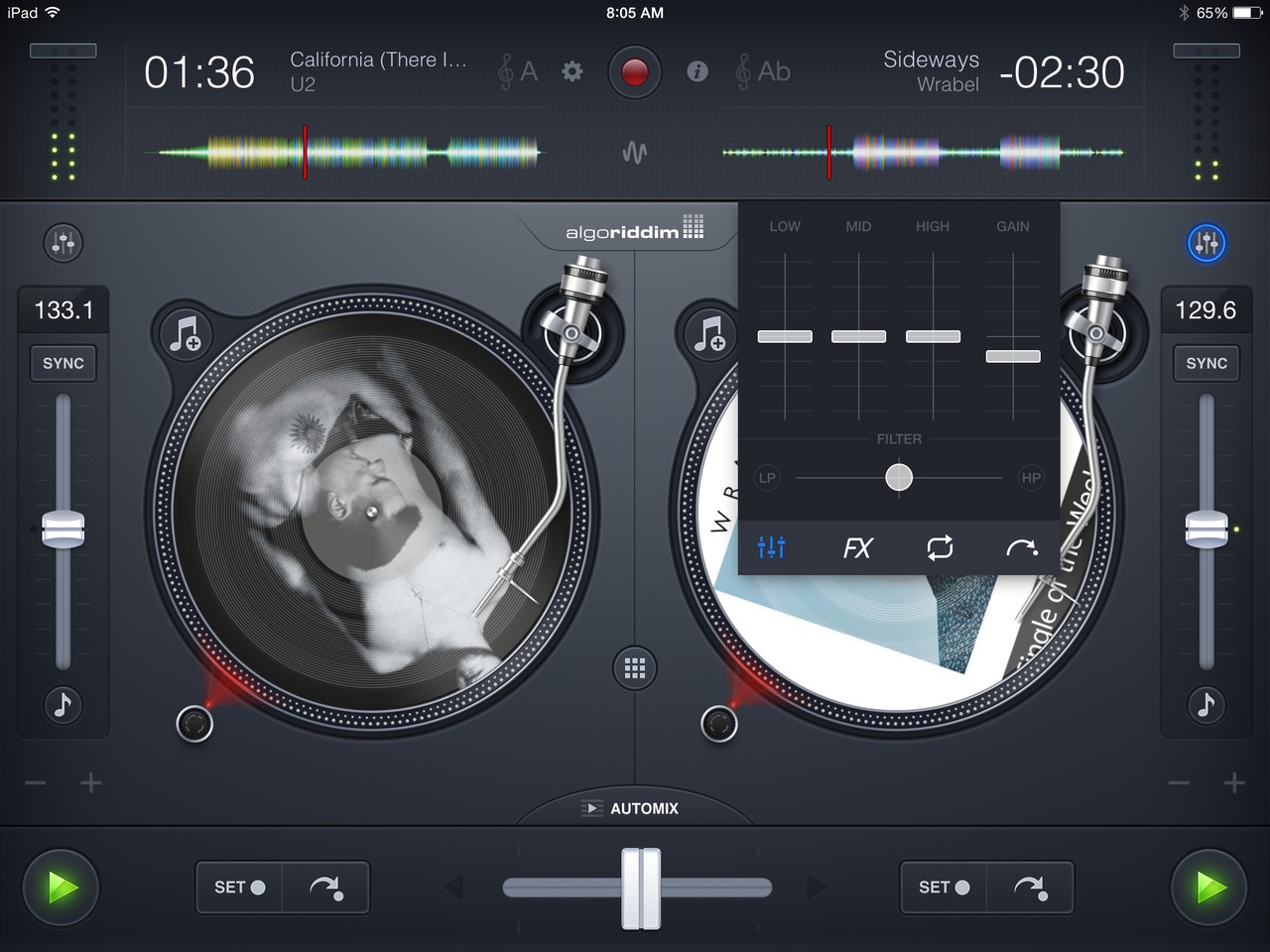Image resolution: width=1270 pixels, height=952 pixels.
Task: Click the left deck waveform overview
Action: [x=343, y=153]
